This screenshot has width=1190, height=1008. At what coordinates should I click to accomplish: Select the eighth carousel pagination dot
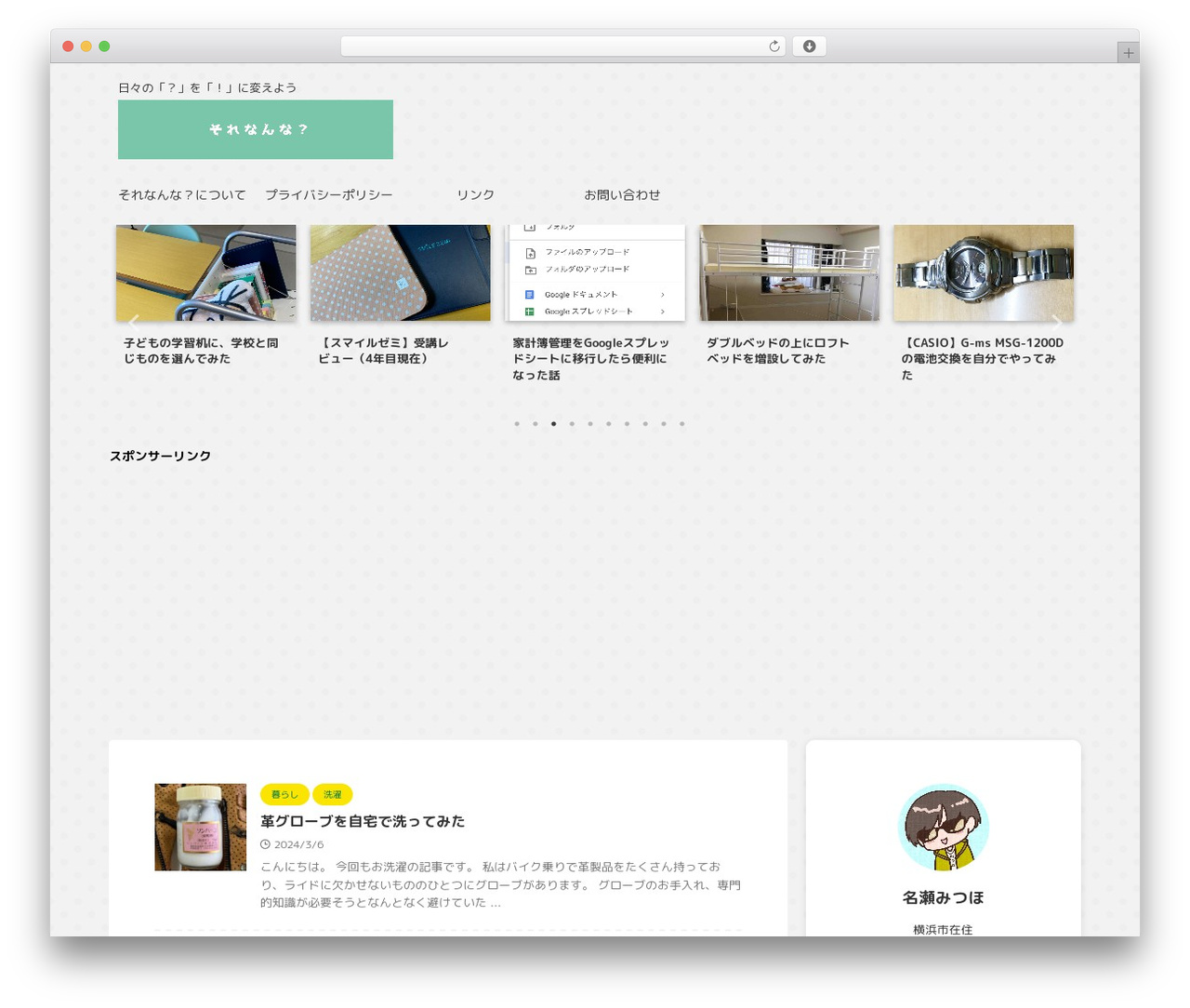click(x=645, y=424)
